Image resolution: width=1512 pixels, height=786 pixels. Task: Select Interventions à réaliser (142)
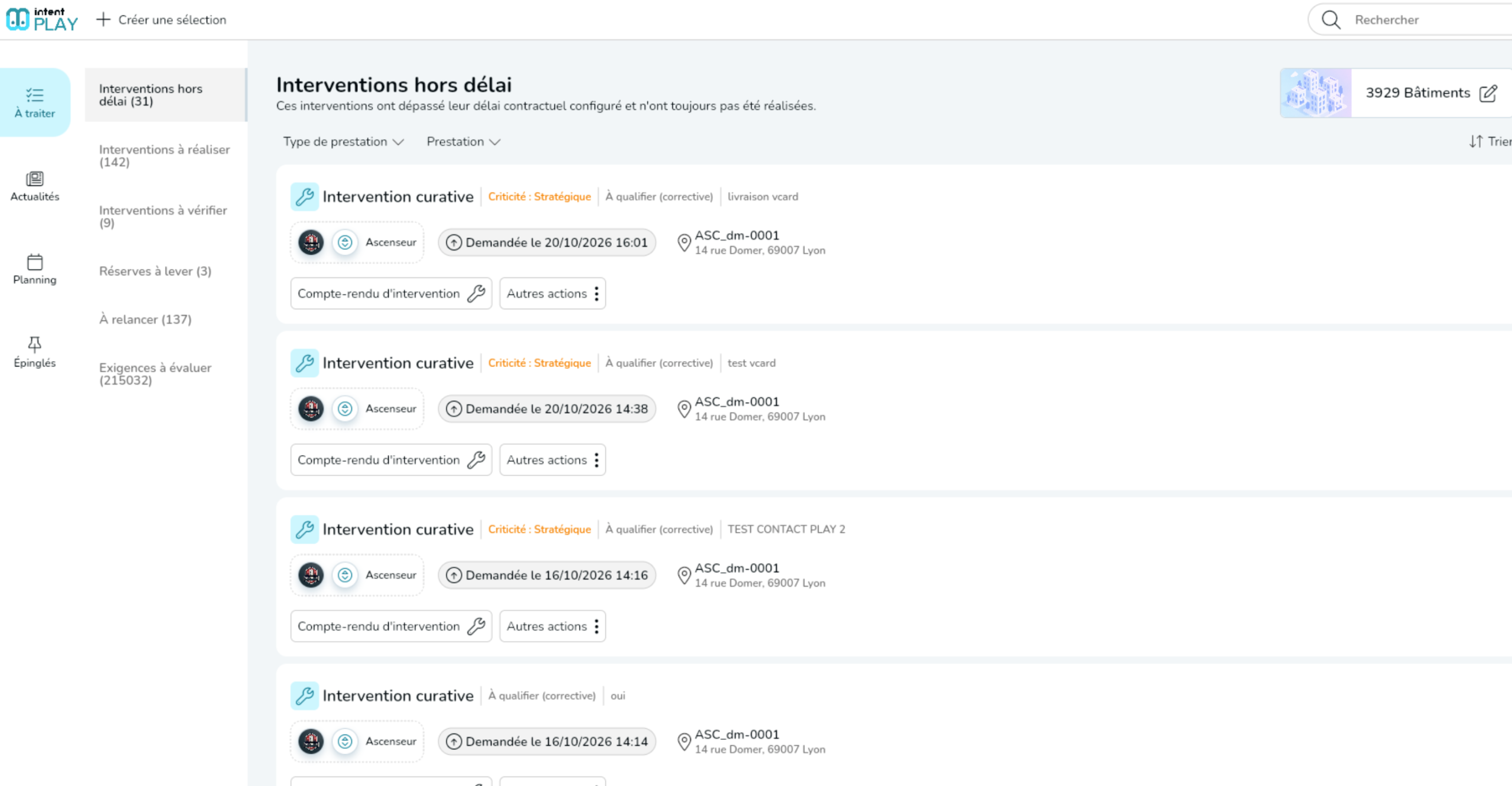tap(166, 155)
